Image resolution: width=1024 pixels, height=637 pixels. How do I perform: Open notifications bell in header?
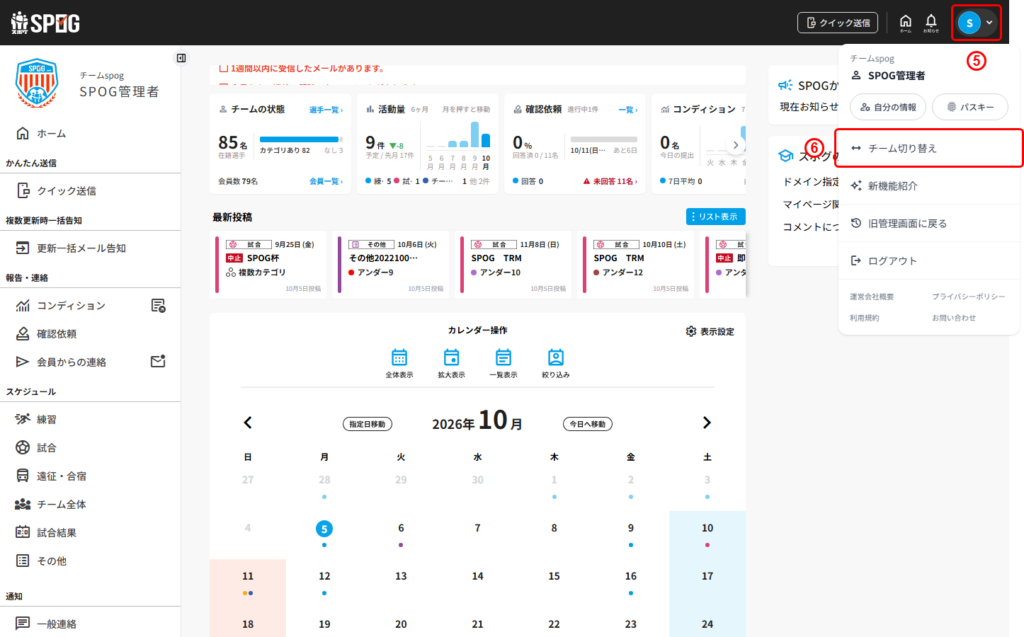click(x=931, y=23)
